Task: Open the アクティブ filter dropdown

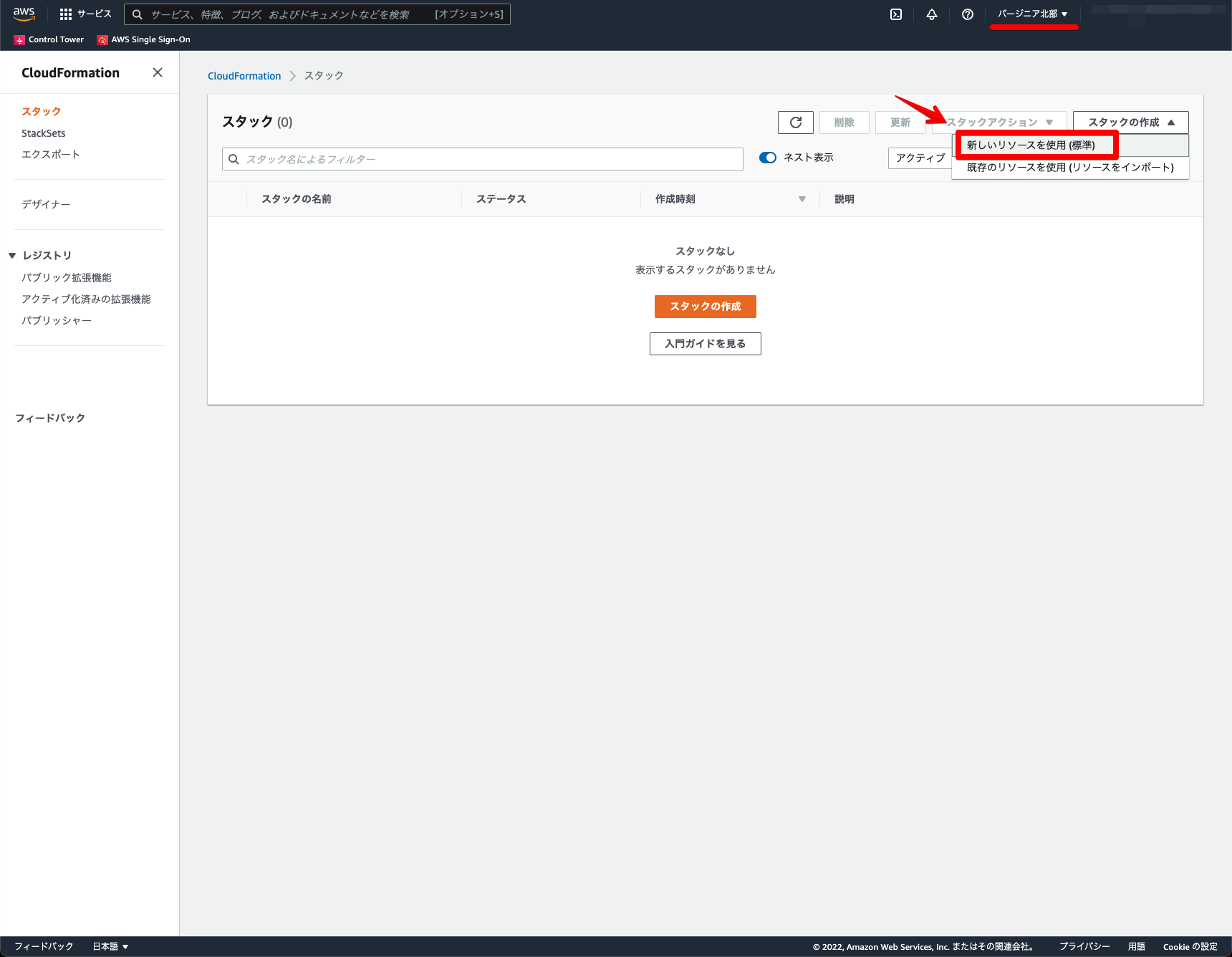Action: 920,158
